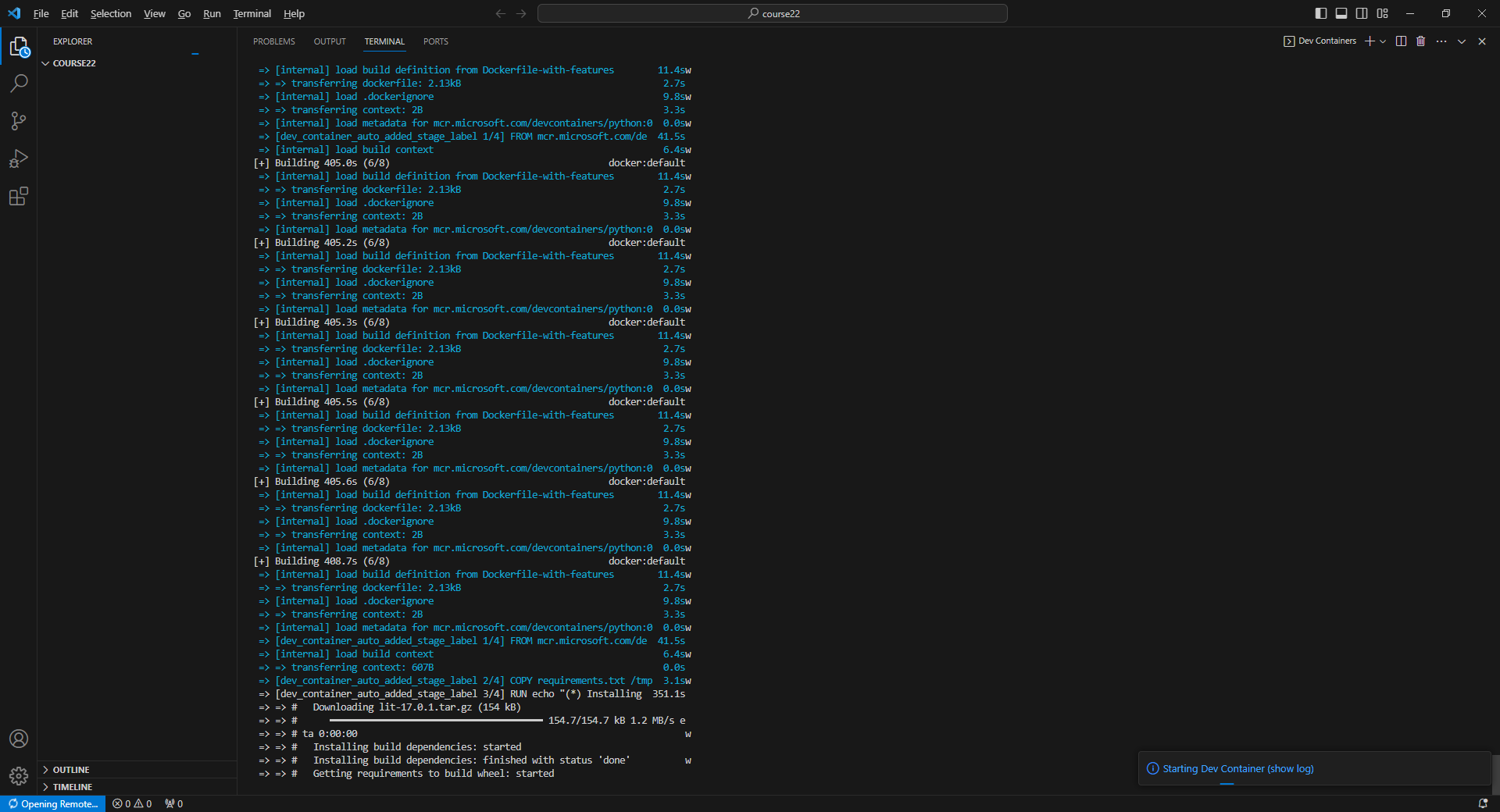1500x812 pixels.
Task: Open the terminal launch profile dropdown
Action: [x=1383, y=41]
